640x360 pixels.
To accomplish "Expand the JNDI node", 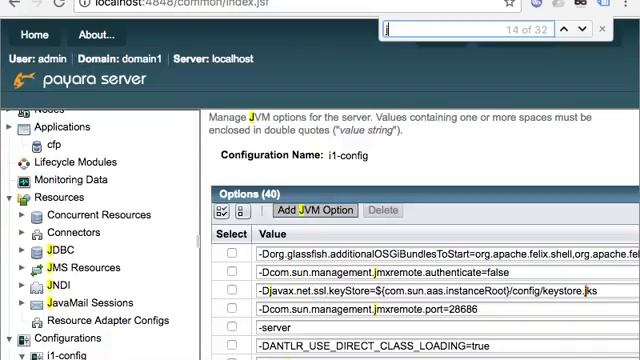I will tap(22, 285).
